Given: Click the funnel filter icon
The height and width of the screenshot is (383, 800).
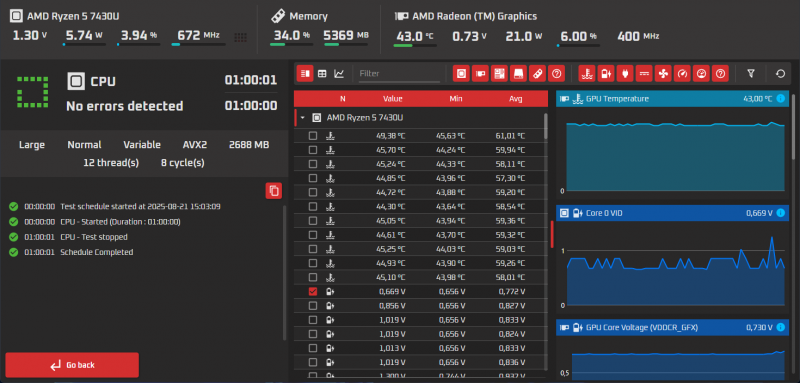Looking at the screenshot, I should point(751,73).
